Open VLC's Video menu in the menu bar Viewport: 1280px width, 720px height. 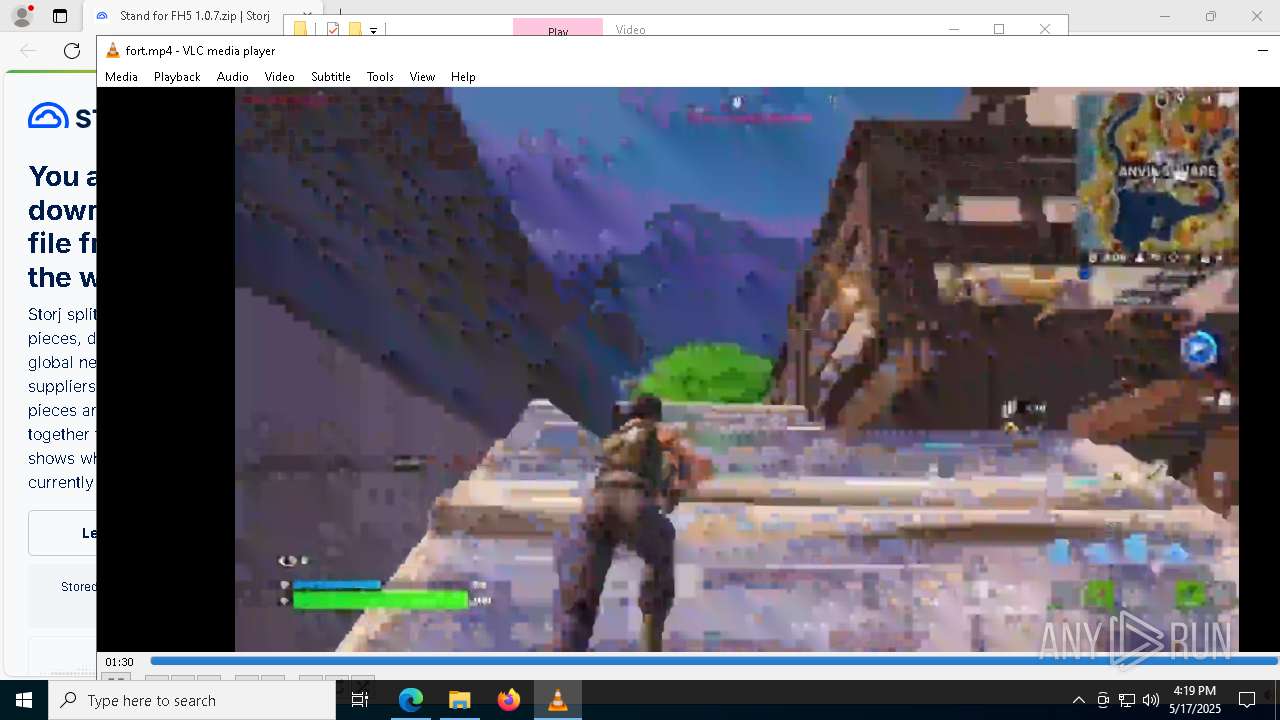(x=279, y=77)
